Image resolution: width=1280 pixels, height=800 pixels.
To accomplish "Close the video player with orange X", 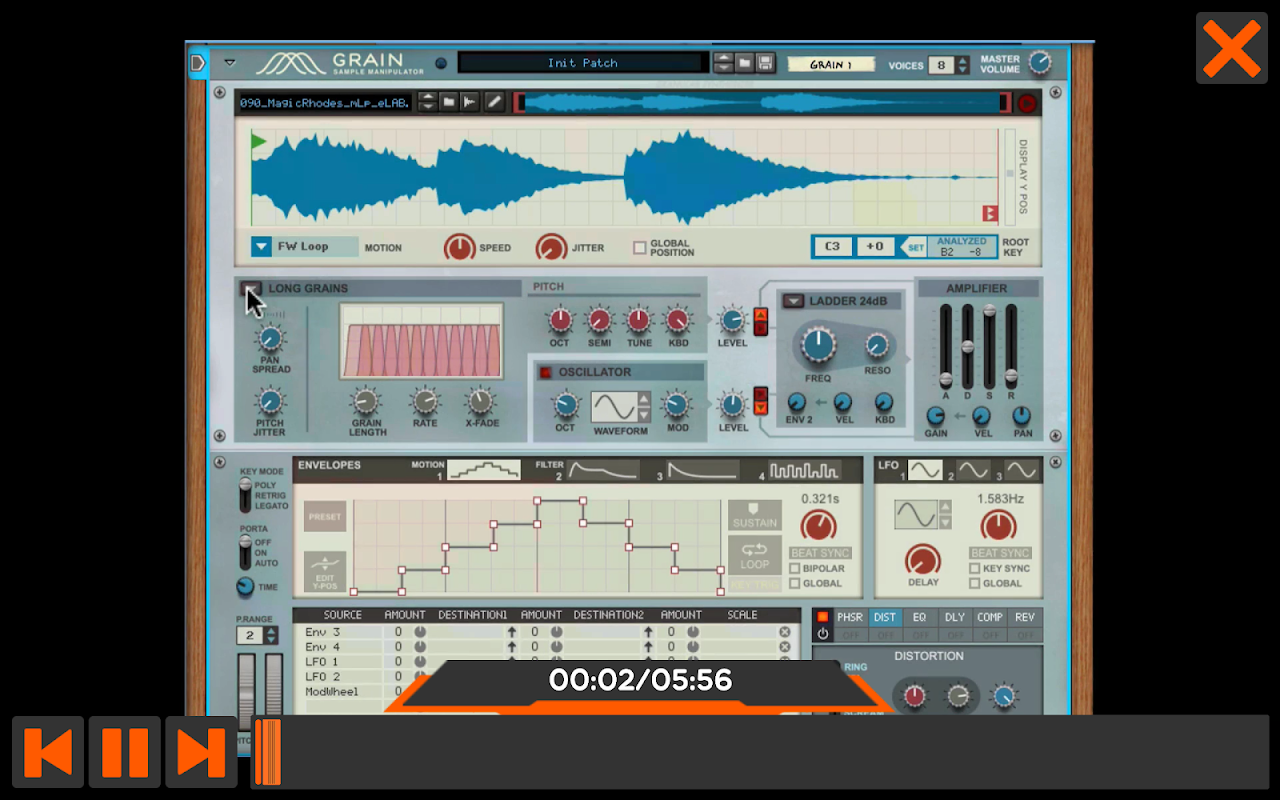I will (x=1231, y=48).
